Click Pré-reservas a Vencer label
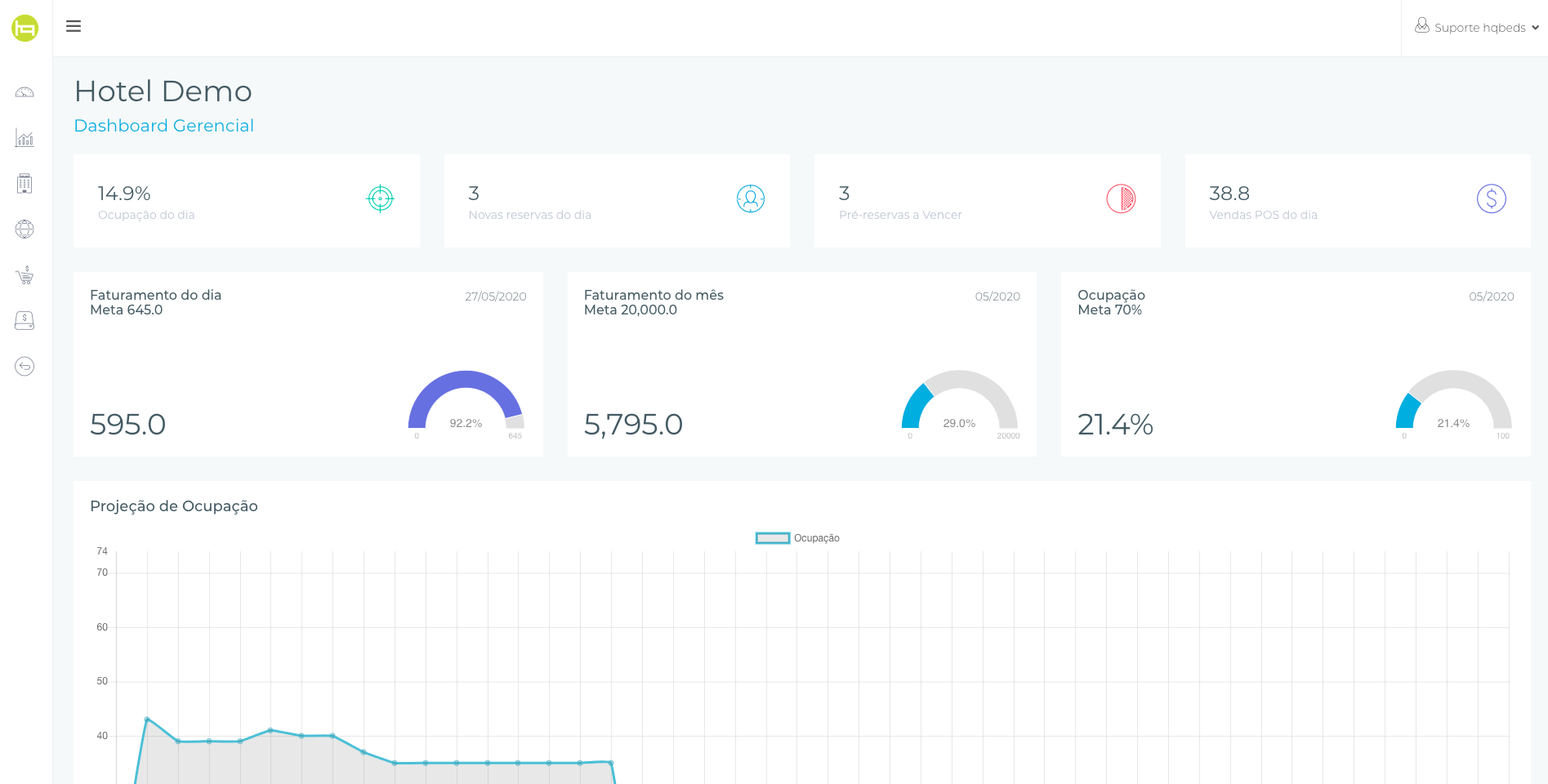Image resolution: width=1548 pixels, height=784 pixels. click(x=900, y=215)
